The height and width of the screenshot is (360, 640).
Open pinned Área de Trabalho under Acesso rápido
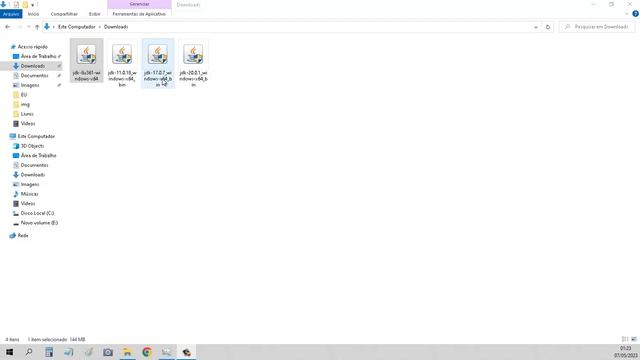(38, 56)
